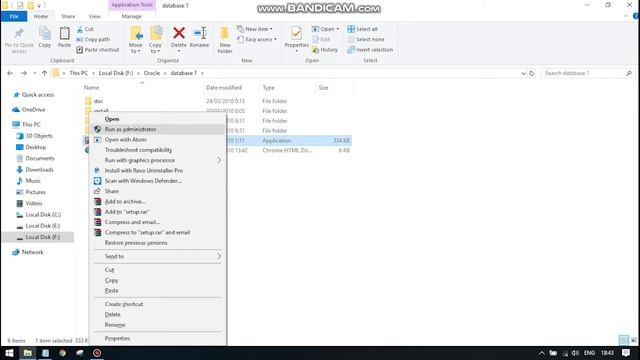Image resolution: width=640 pixels, height=360 pixels.
Task: Choose Run as administrator
Action: [x=158, y=129]
